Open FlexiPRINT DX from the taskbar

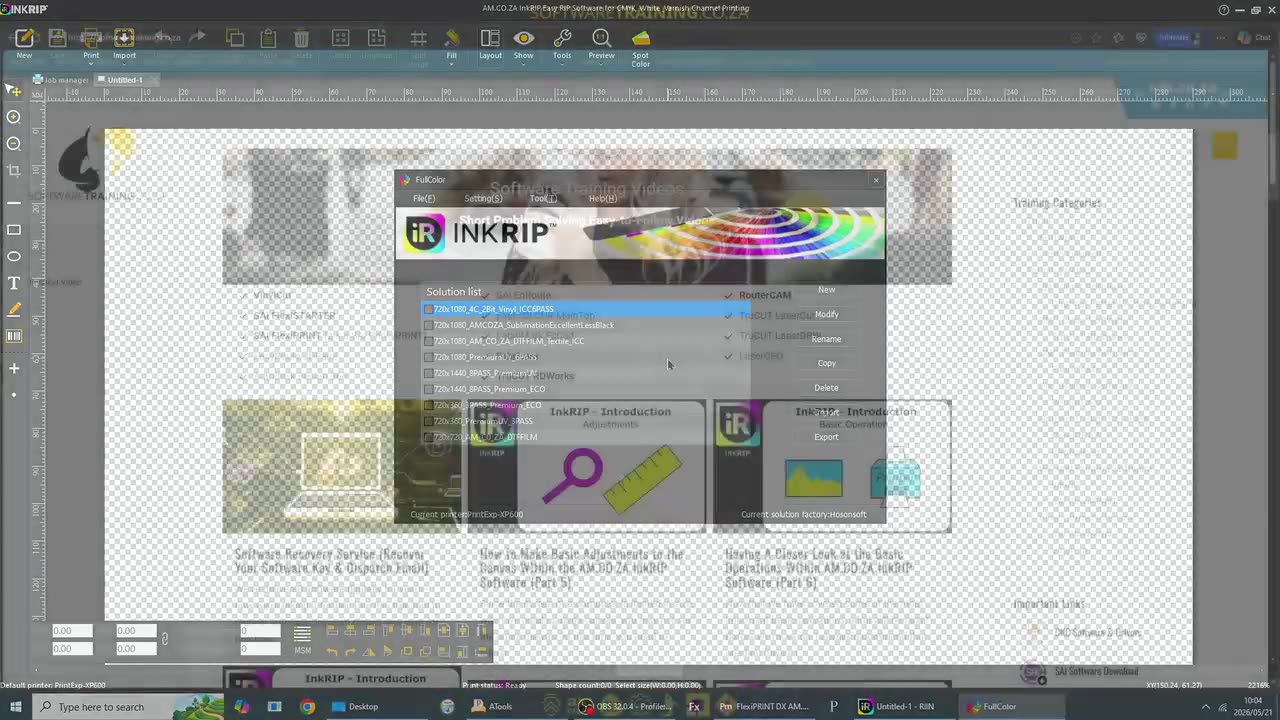point(764,707)
